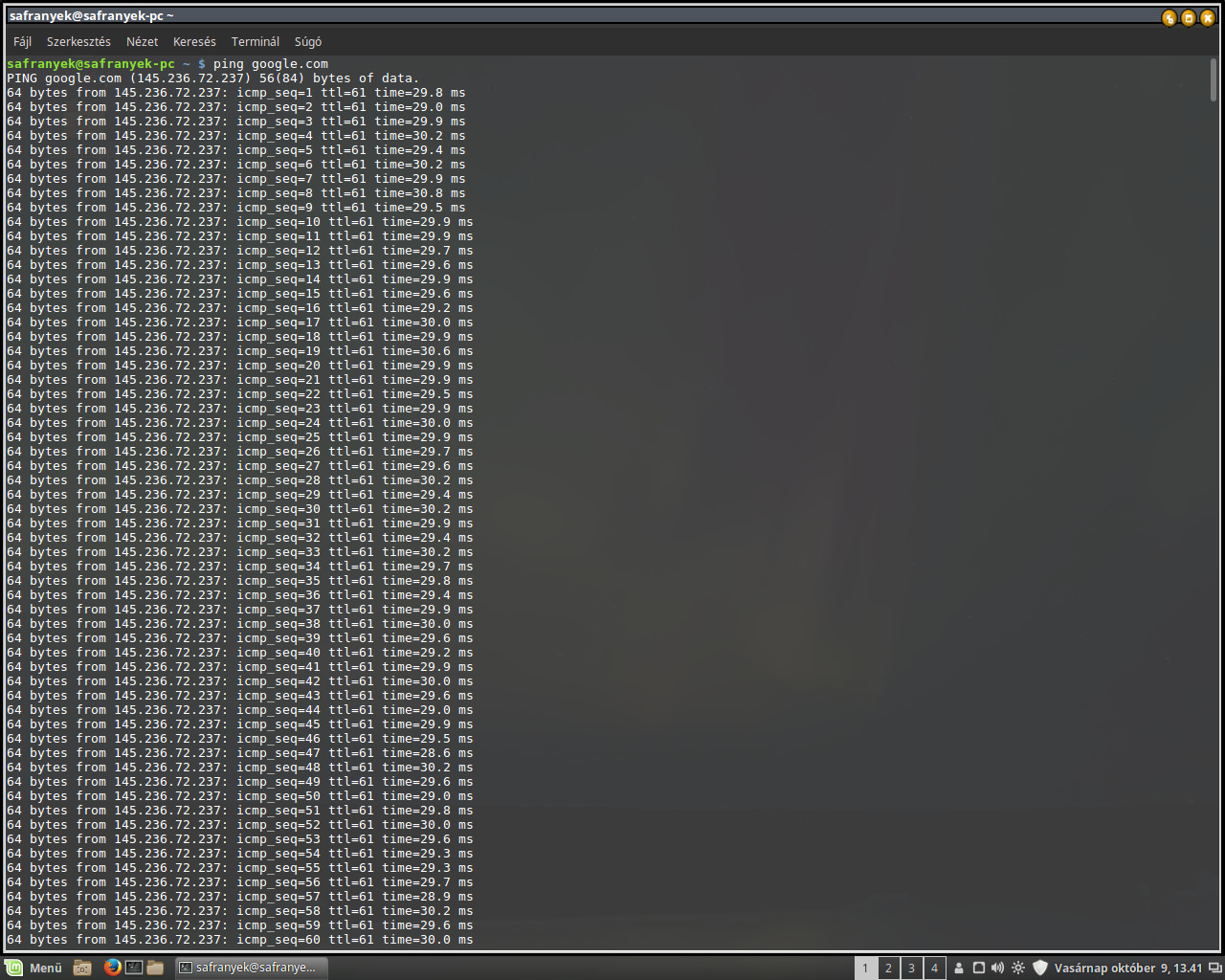Image resolution: width=1225 pixels, height=980 pixels.
Task: Open the calendar clock Vasárnap október 9
Action: [1128, 968]
